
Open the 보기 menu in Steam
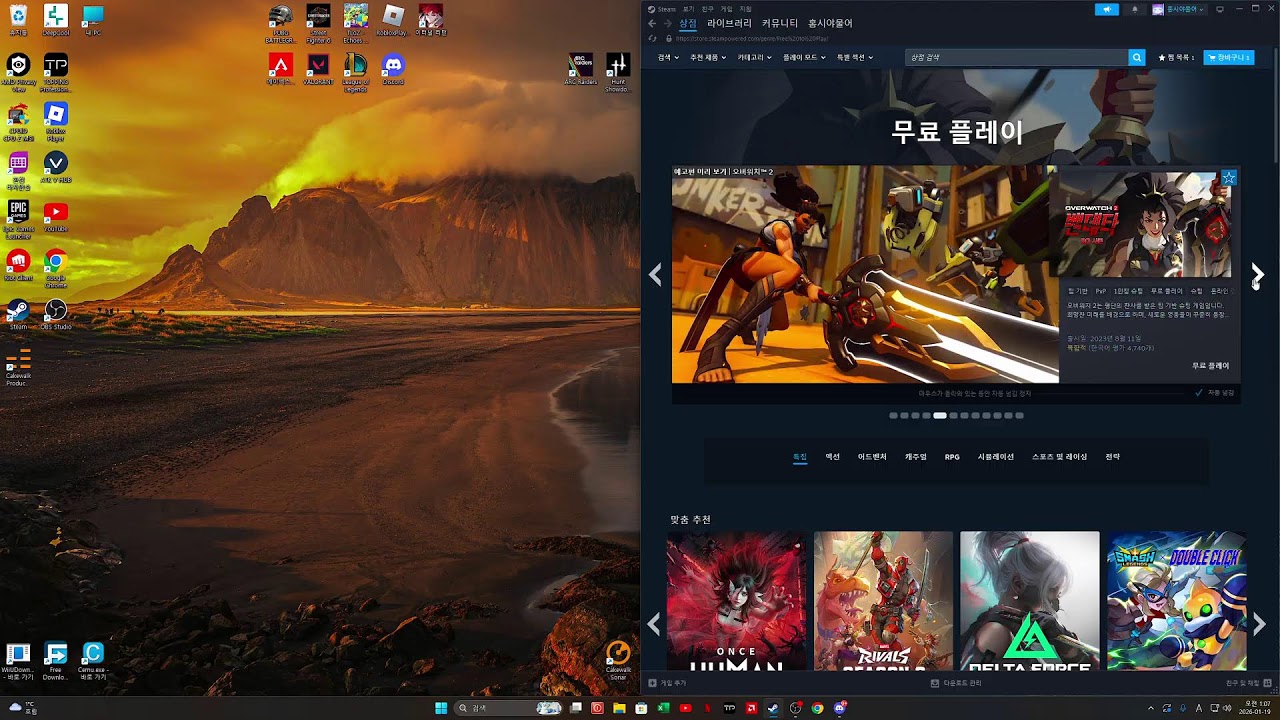[688, 9]
